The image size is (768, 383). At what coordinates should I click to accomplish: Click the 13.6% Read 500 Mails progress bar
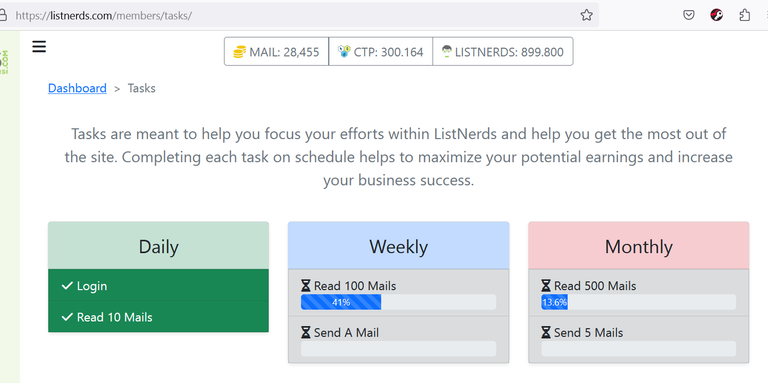(638, 302)
